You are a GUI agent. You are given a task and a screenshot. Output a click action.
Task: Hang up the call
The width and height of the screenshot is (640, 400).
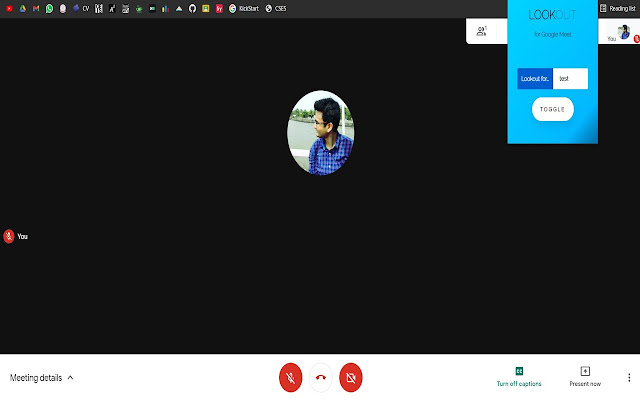[321, 378]
